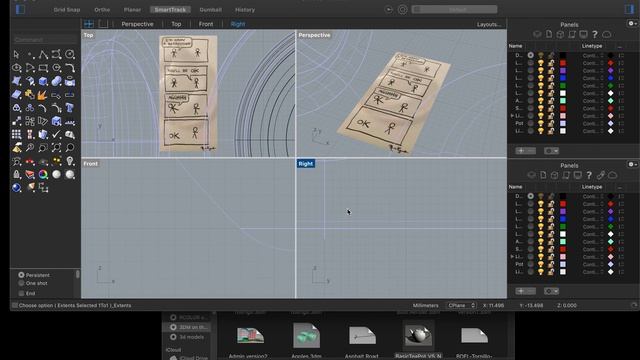
Task: Select the One shot osnap radio button
Action: [x=21, y=283]
